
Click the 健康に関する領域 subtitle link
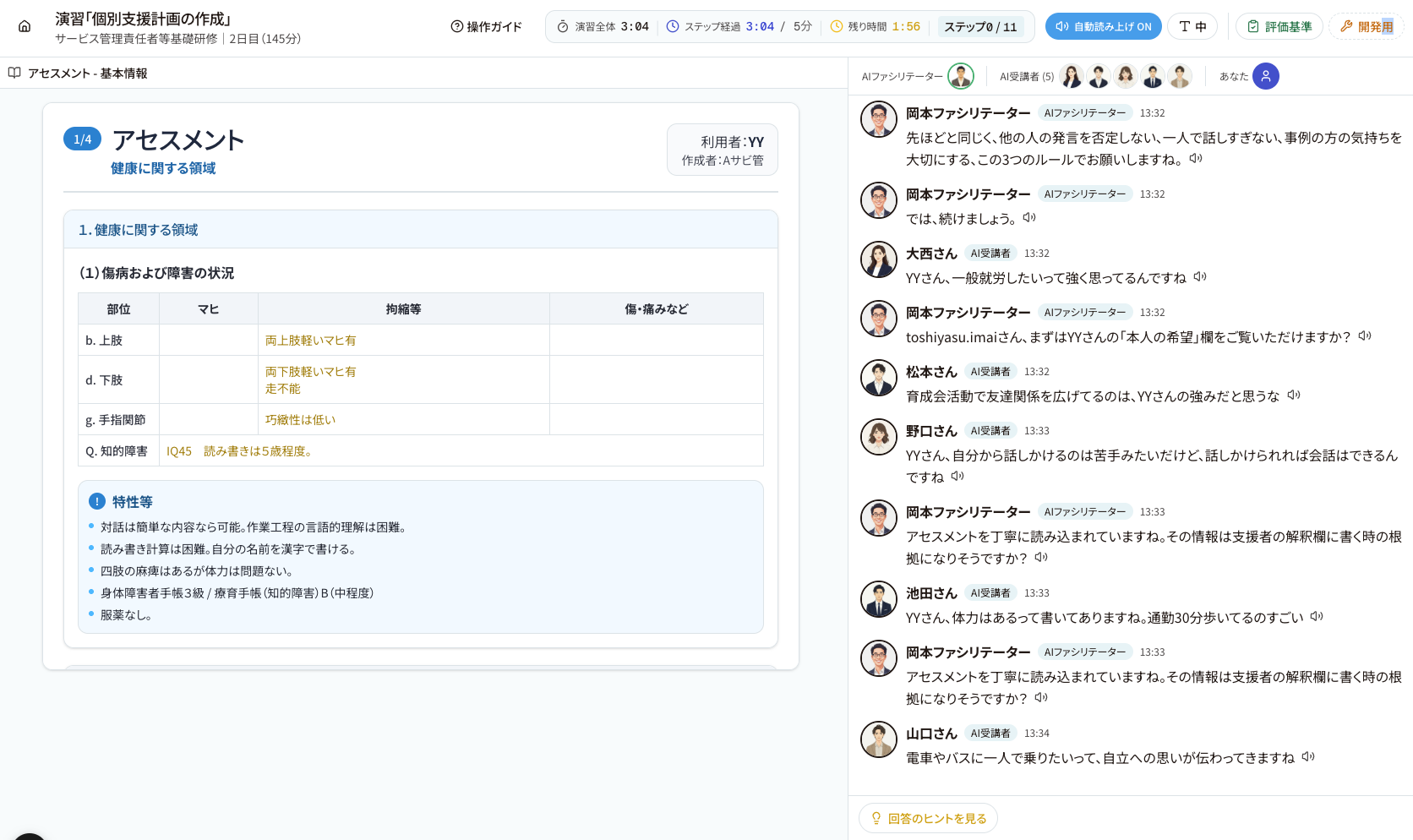[163, 168]
